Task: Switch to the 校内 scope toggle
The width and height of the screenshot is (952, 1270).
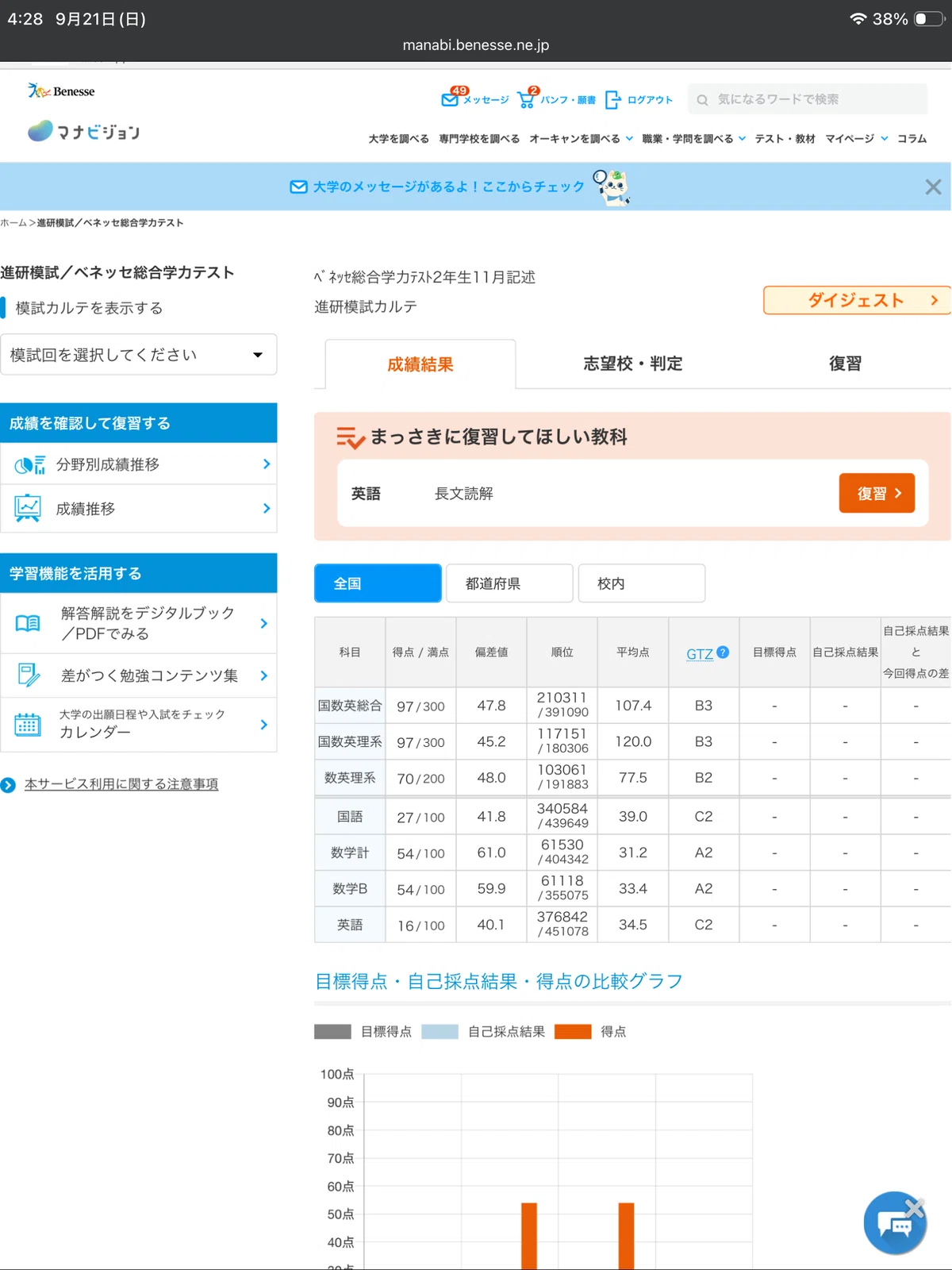Action: tap(642, 583)
